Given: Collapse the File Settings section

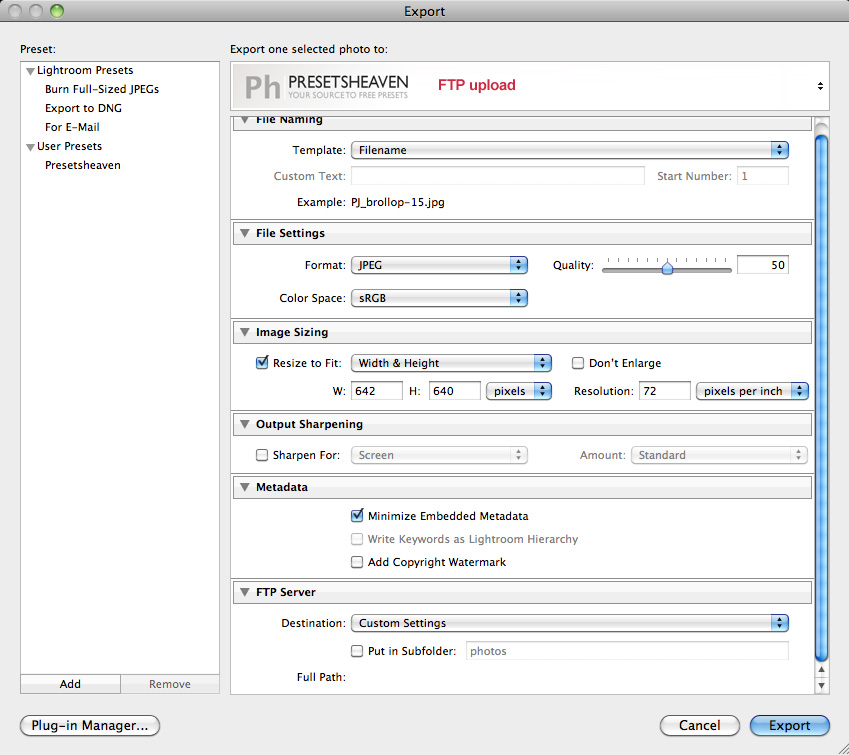Looking at the screenshot, I should click(x=245, y=233).
